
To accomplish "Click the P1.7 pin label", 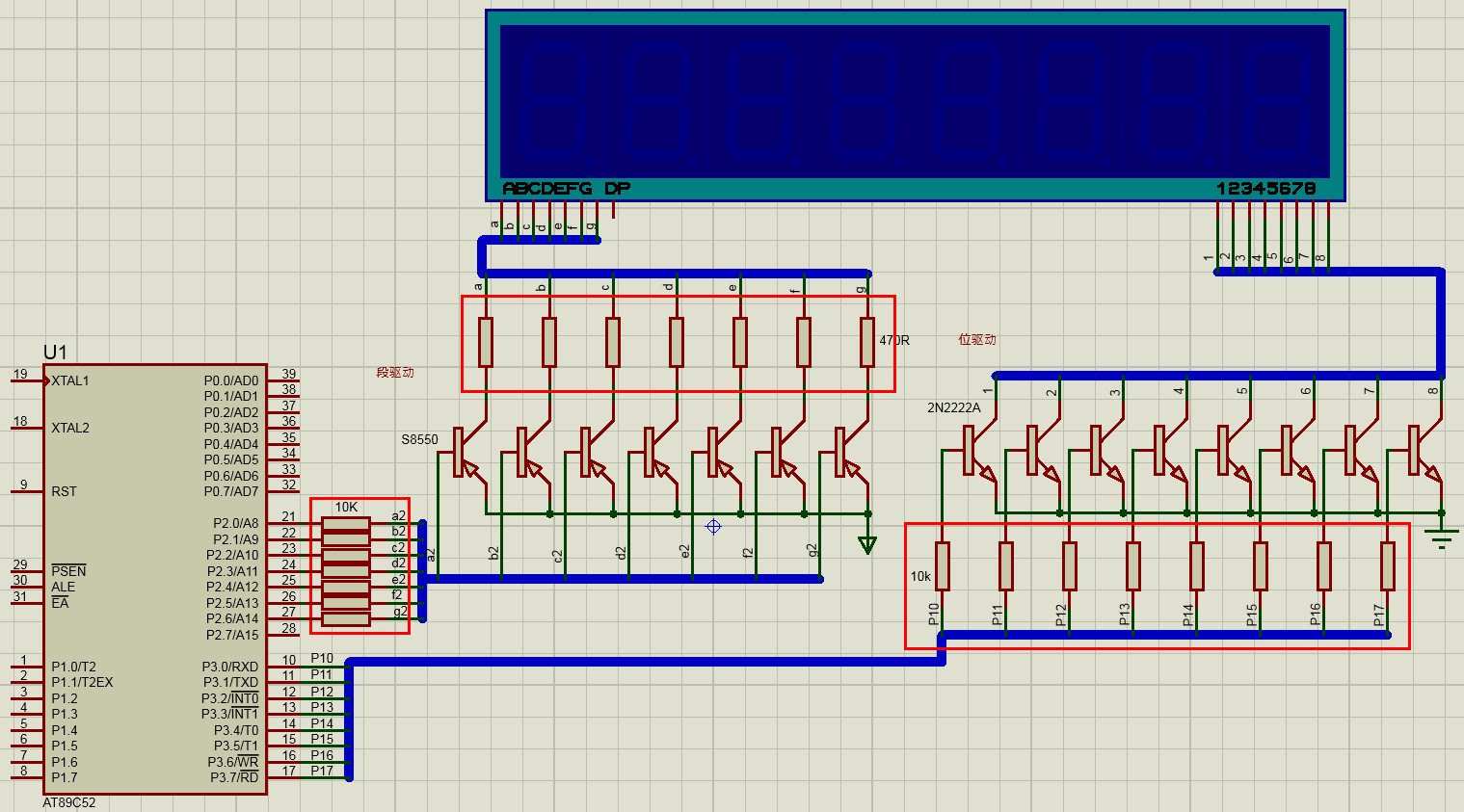I will coord(65,777).
